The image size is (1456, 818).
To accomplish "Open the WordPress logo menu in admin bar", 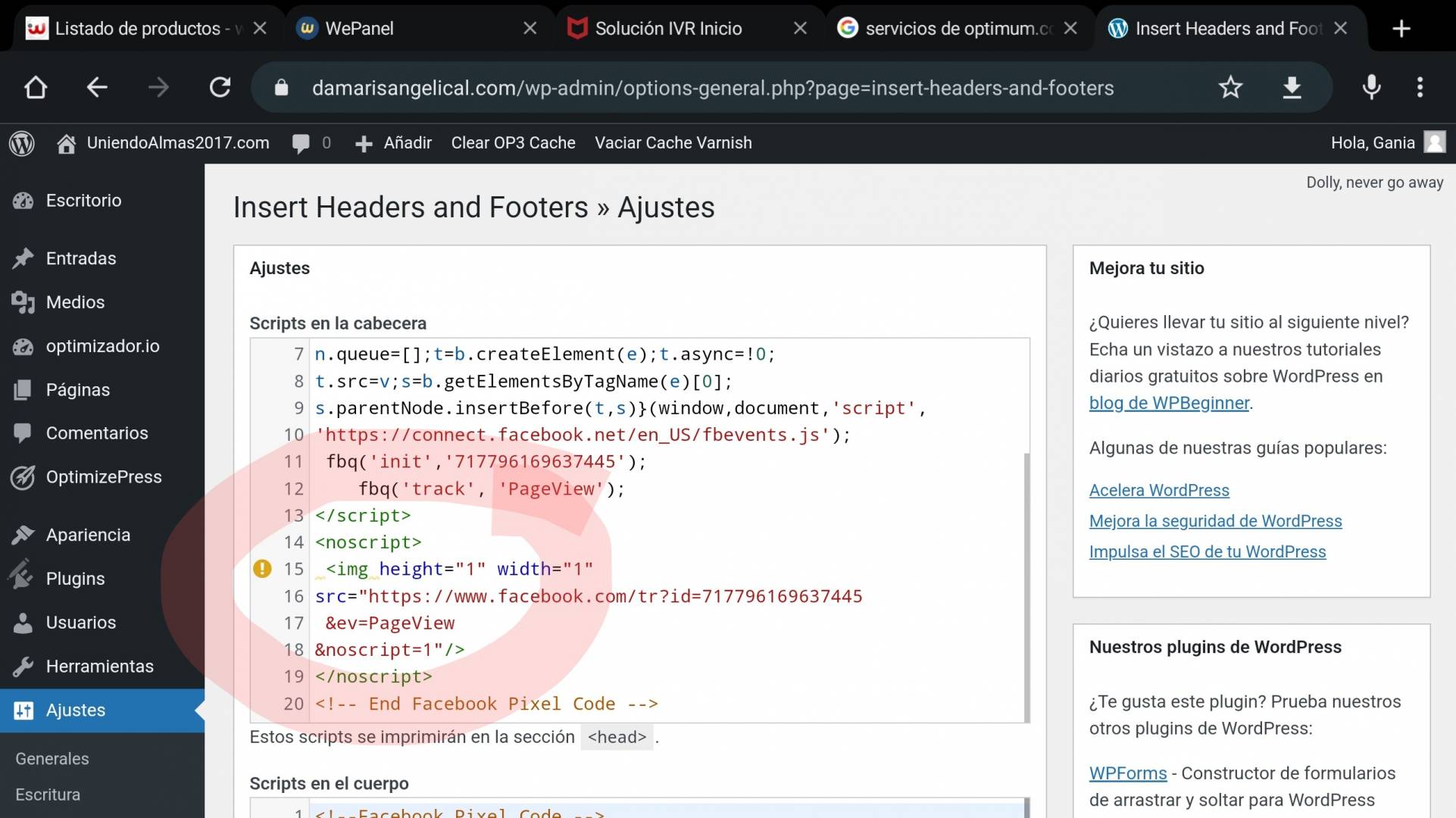I will 22,143.
